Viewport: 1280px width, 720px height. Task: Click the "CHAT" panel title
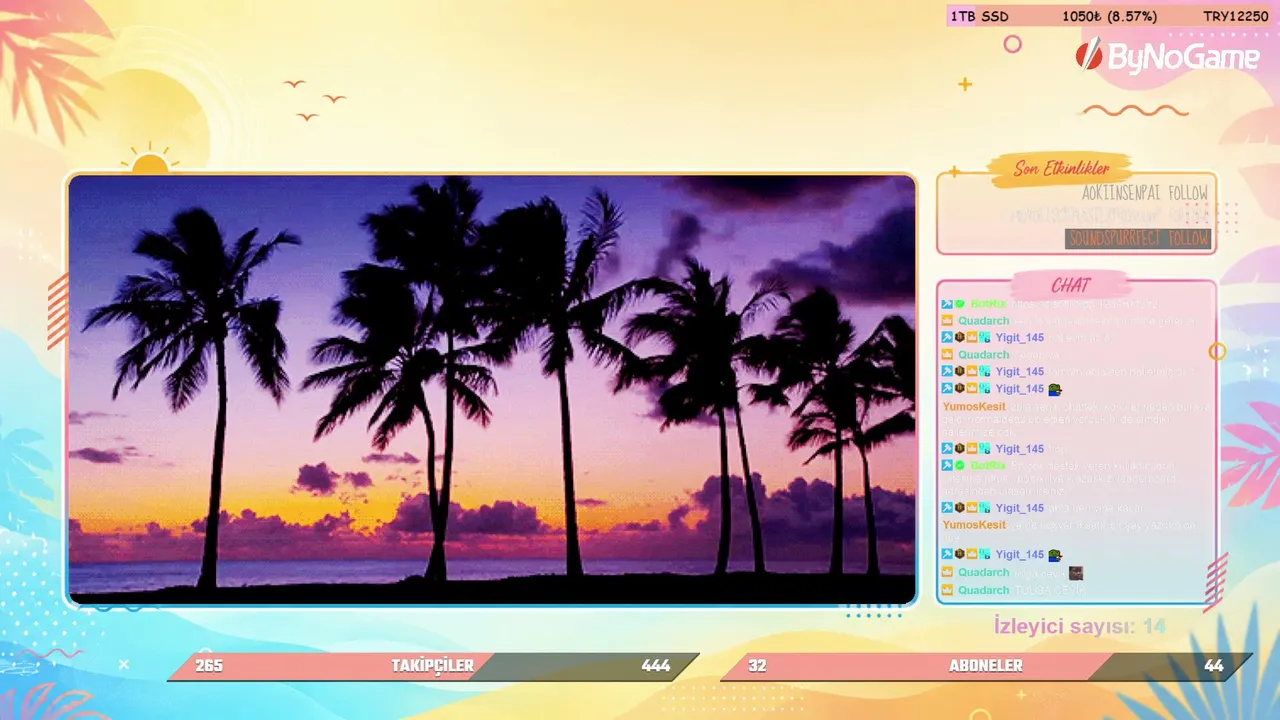coord(1070,286)
